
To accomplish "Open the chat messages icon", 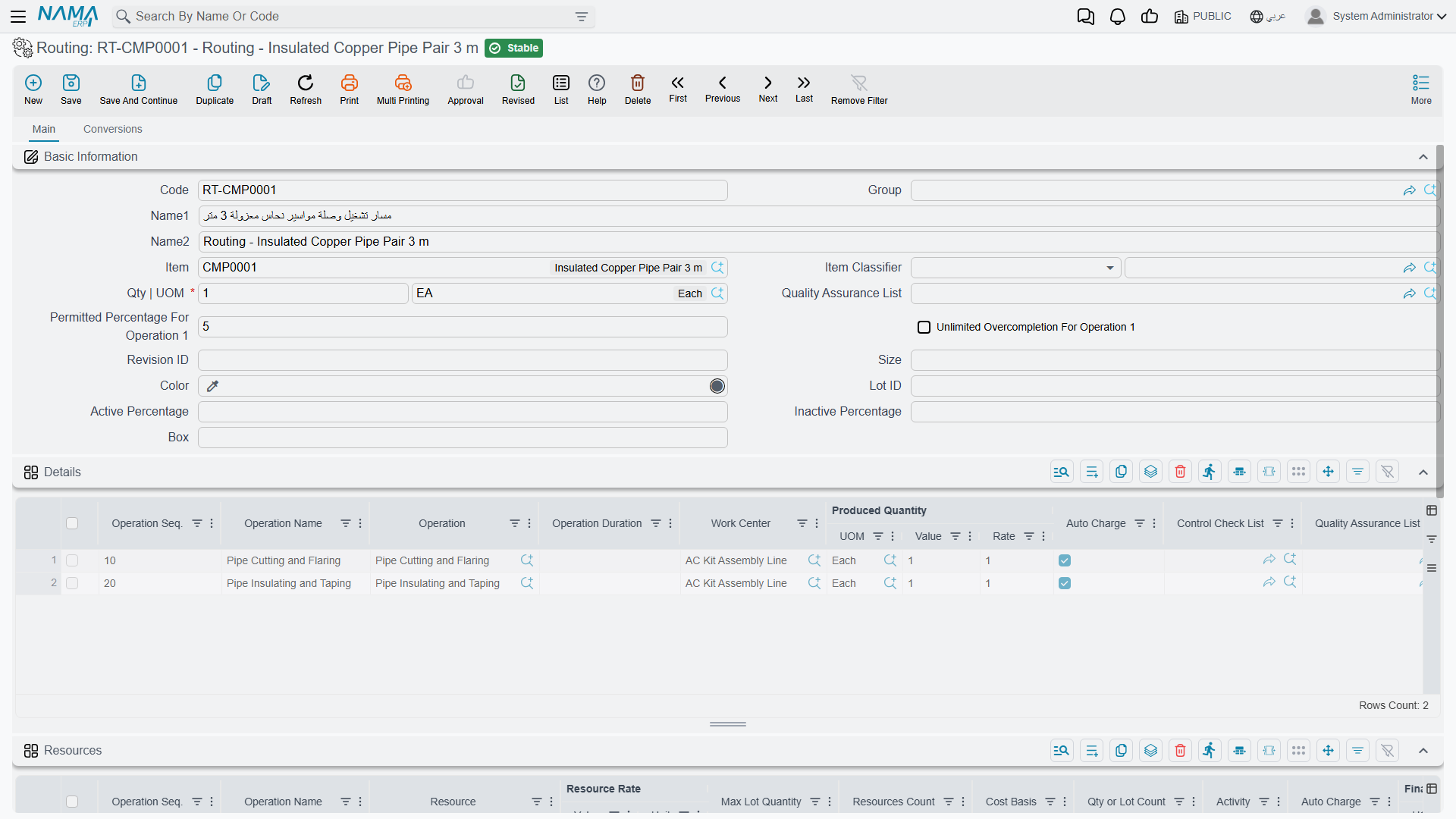I will click(x=1086, y=17).
